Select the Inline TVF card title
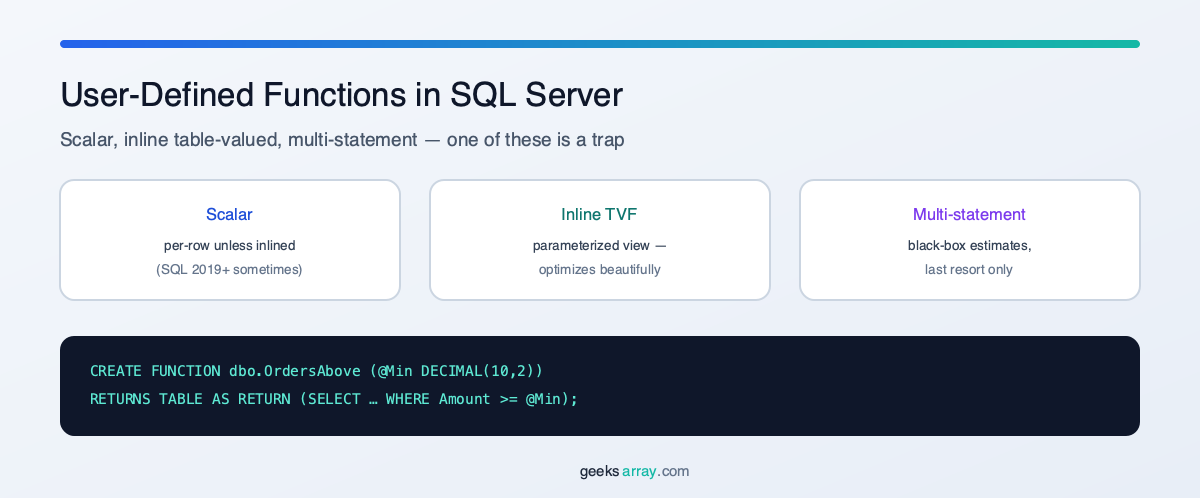 pos(599,214)
